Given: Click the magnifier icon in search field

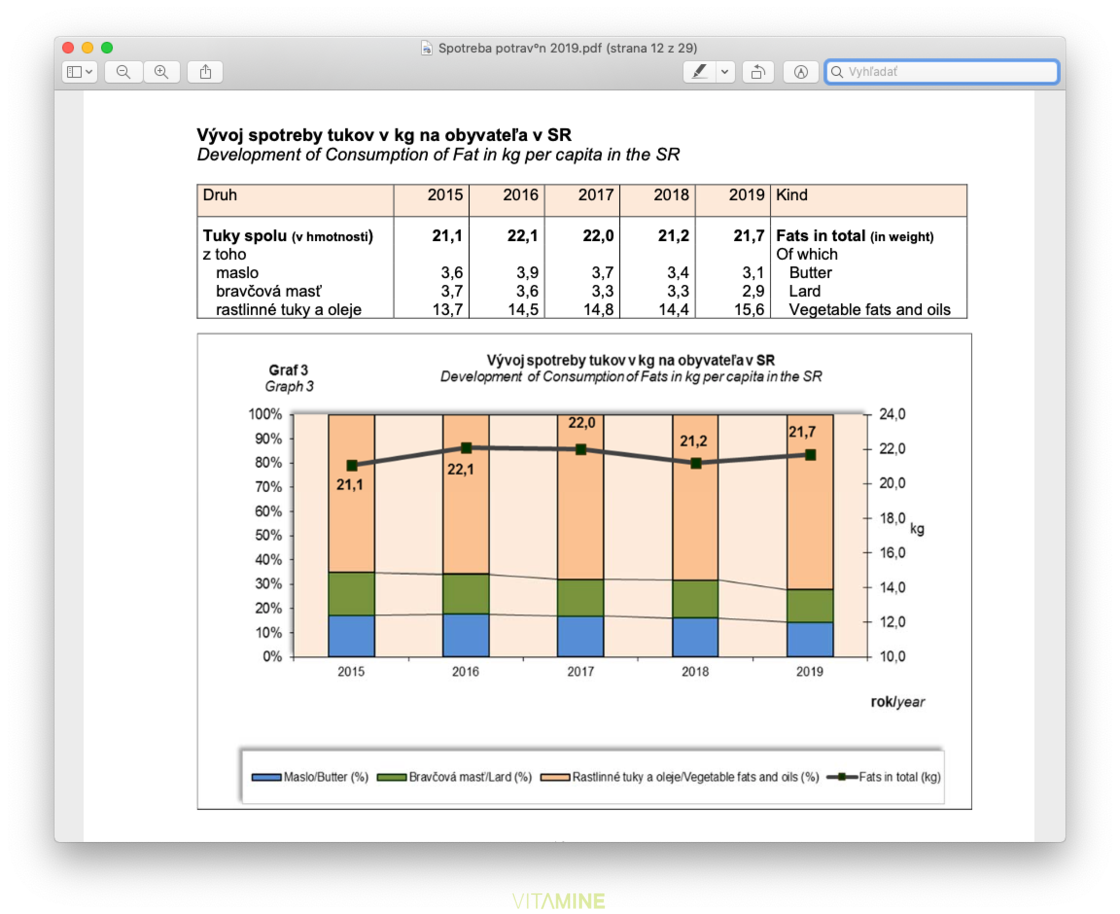Looking at the screenshot, I should click(x=837, y=71).
